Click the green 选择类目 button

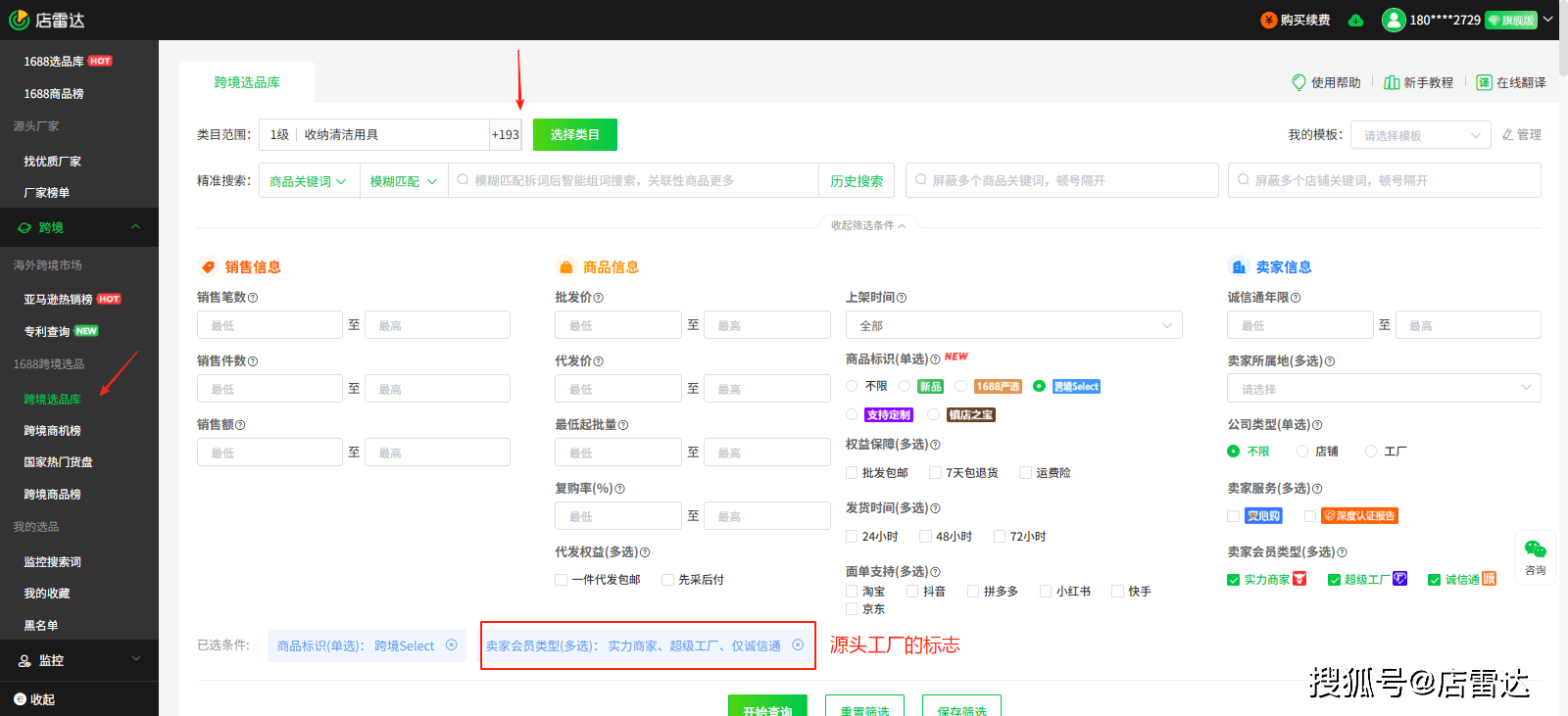pyautogui.click(x=575, y=135)
